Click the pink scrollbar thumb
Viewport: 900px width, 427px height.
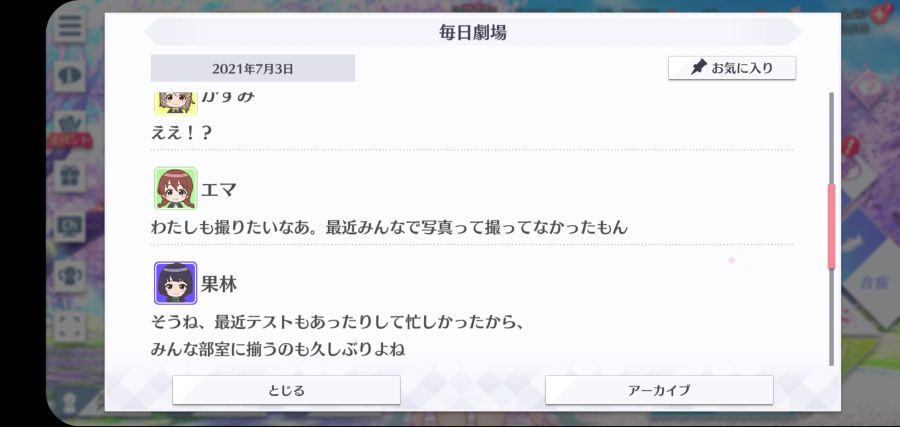(831, 226)
